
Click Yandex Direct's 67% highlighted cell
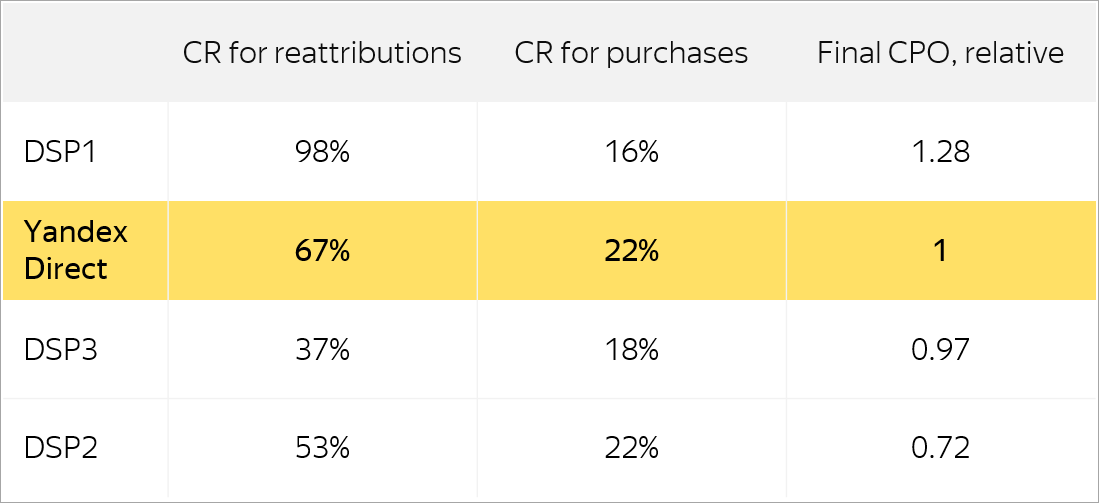322,251
